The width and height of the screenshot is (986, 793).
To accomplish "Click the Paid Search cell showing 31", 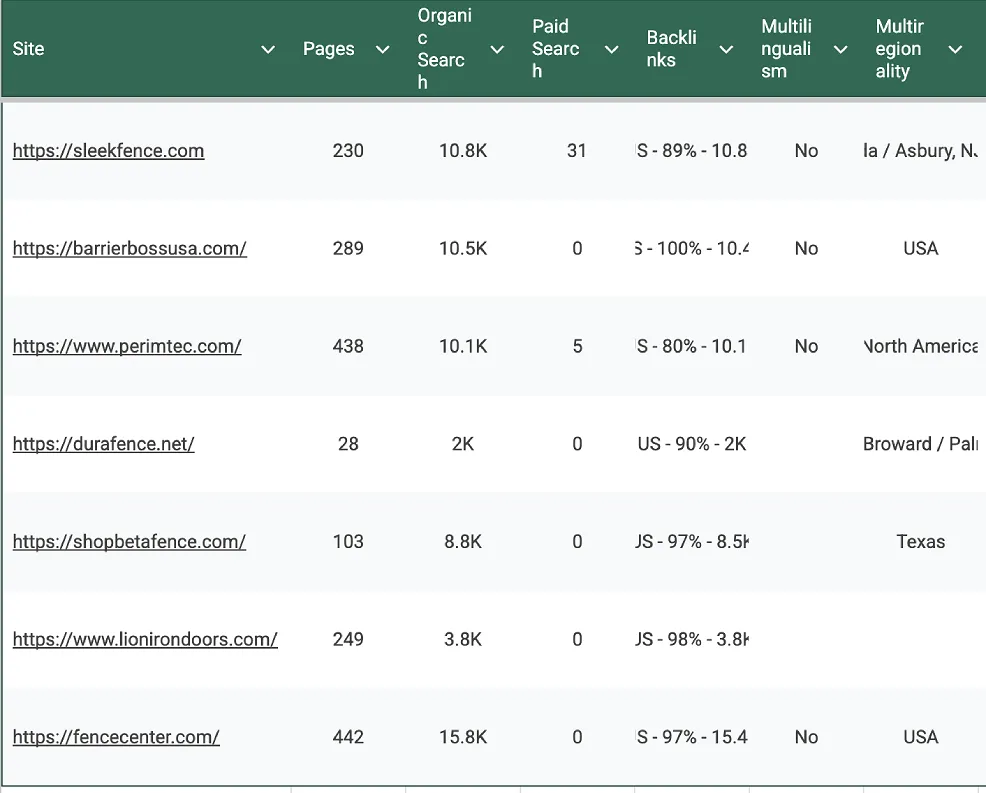I will (576, 151).
